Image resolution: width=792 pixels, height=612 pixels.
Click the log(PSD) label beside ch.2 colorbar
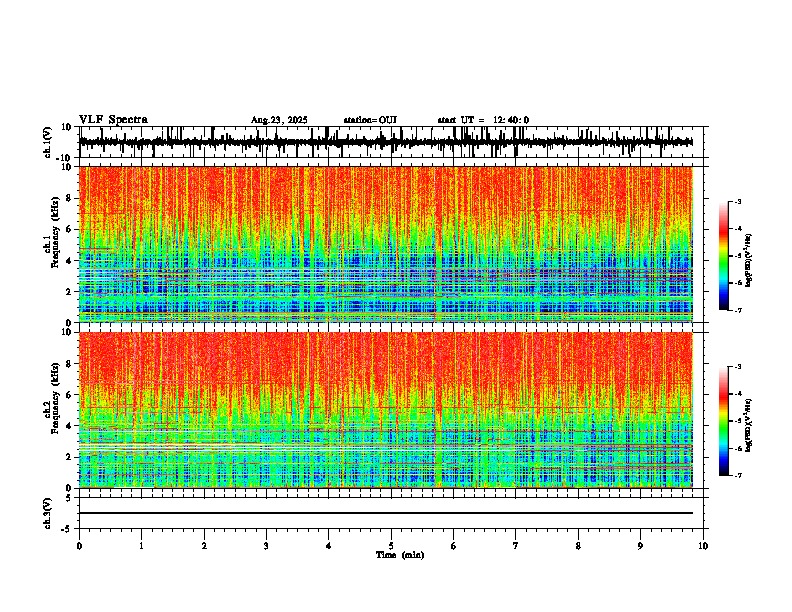pyautogui.click(x=748, y=426)
